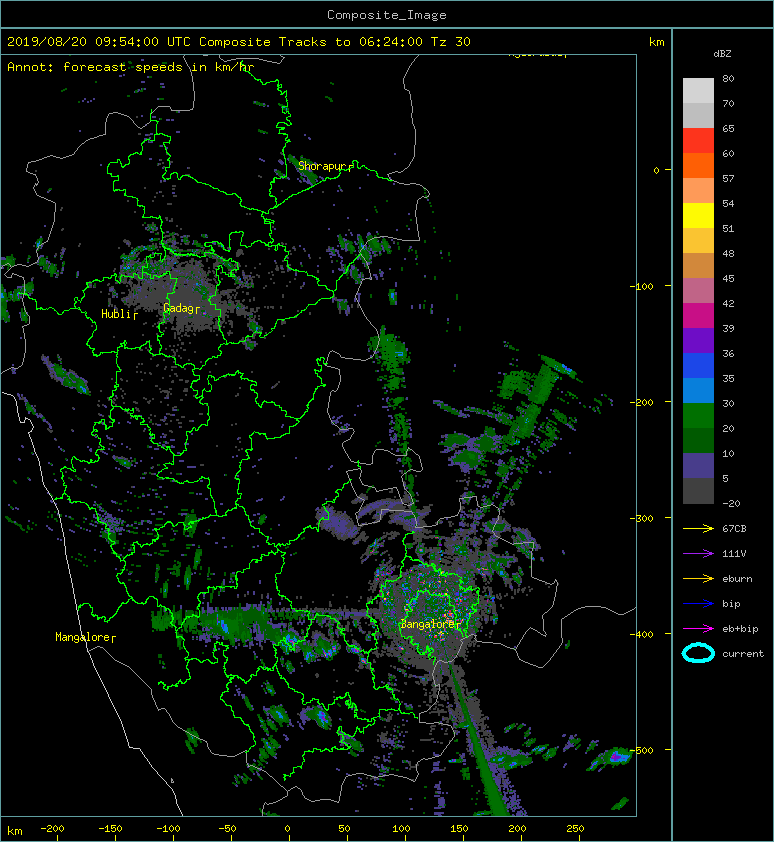Click the 'Annot: forecast speeds in km/hr' text

131,67
